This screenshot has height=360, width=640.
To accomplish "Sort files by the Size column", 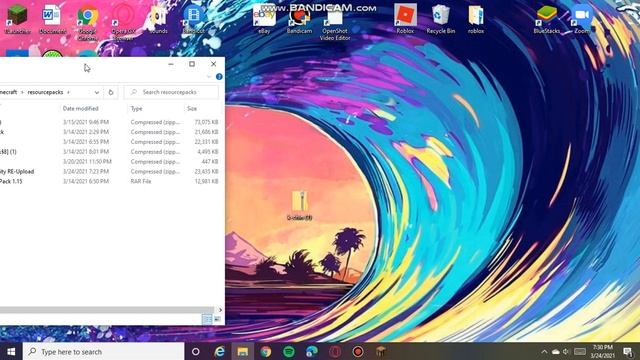I will (x=192, y=109).
